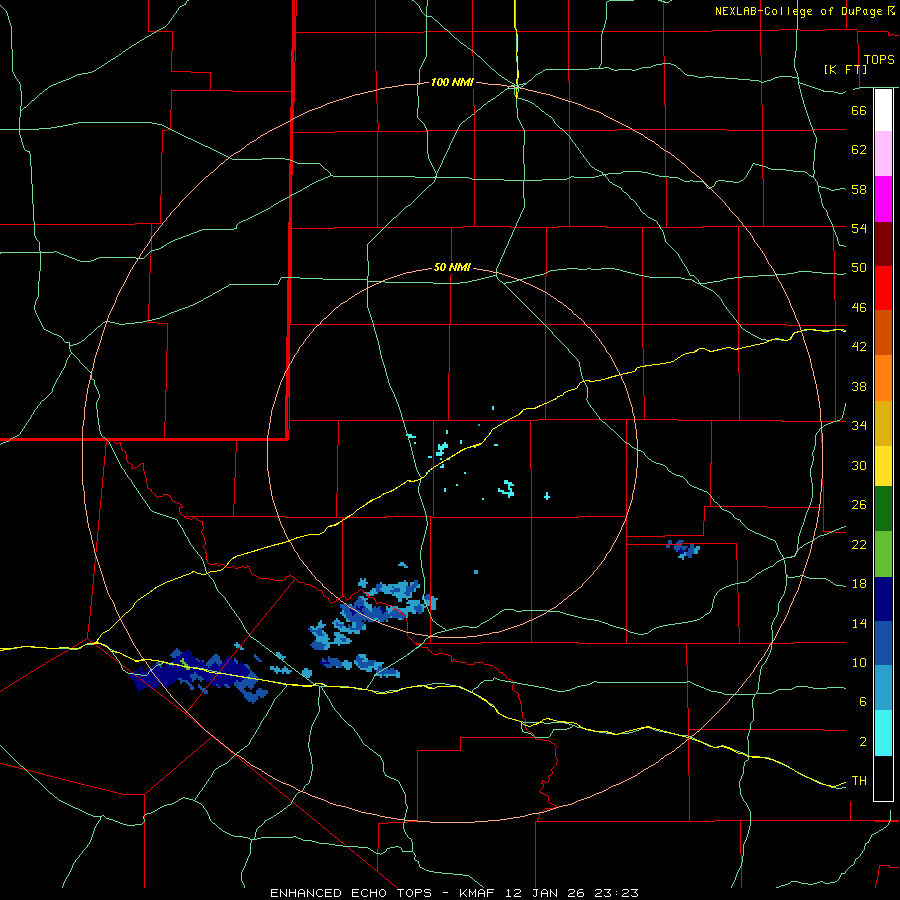Image resolution: width=900 pixels, height=900 pixels.
Task: Click the 66 legend value
Action: (x=859, y=110)
